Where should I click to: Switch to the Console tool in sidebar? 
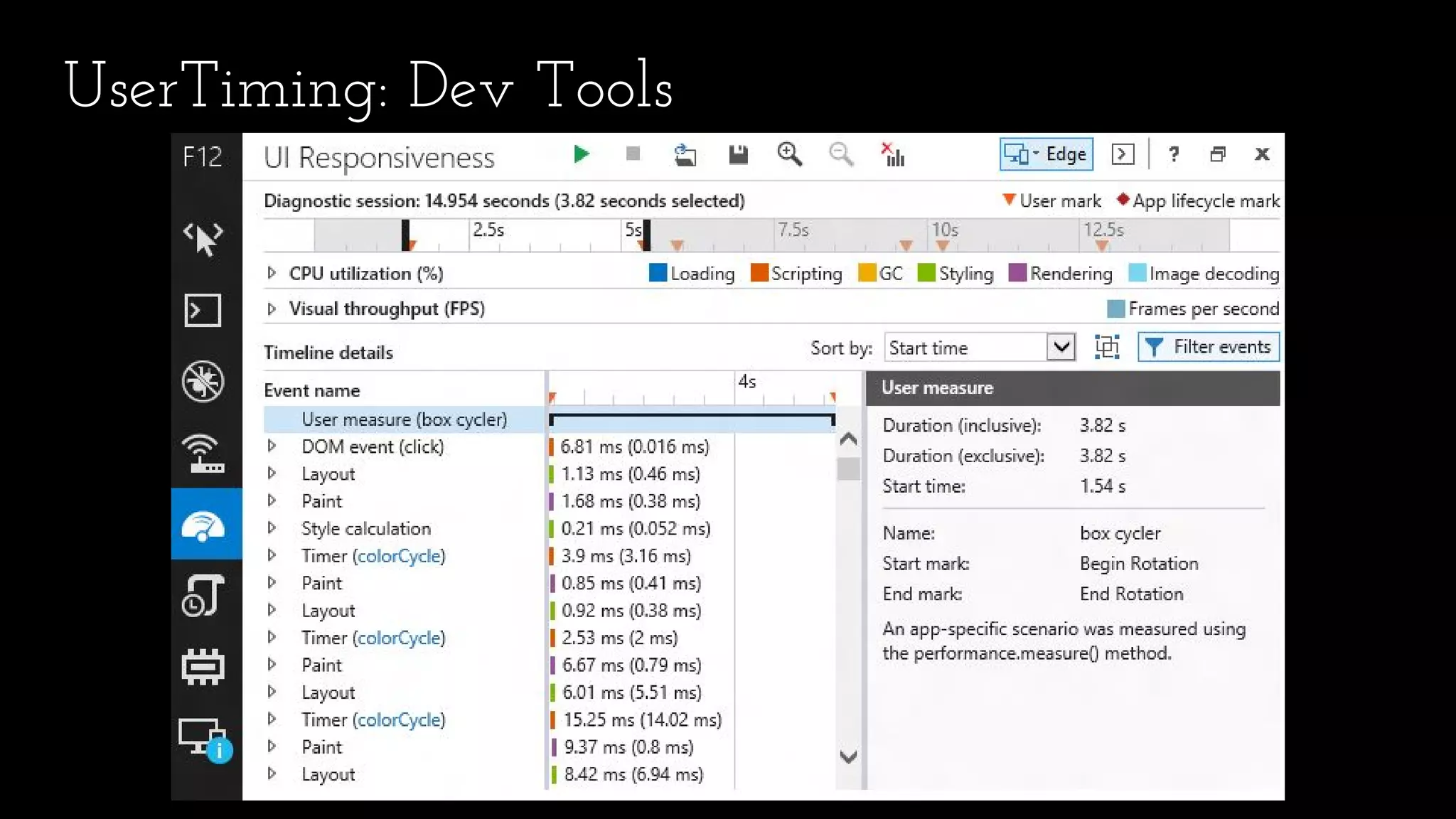click(203, 310)
